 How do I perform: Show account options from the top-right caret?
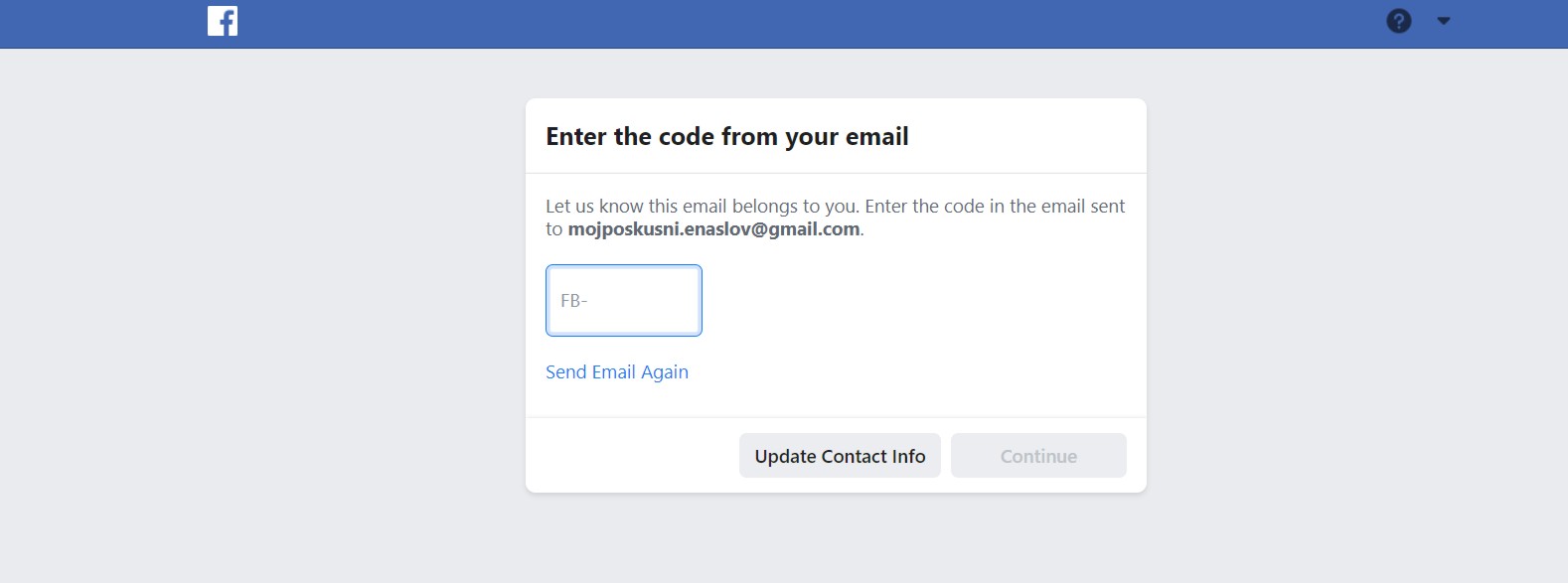coord(1444,21)
